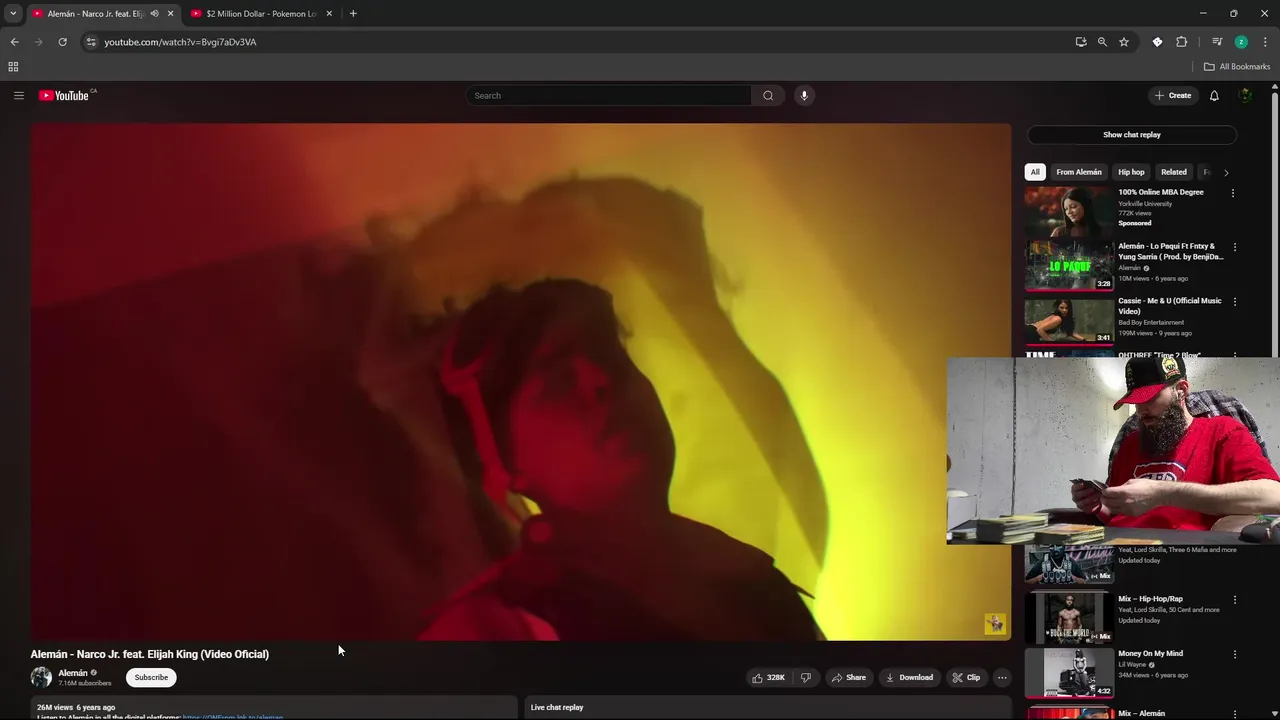Open the 100% Online MBA Degree ad thumbnail
Viewport: 1280px width, 720px height.
coord(1069,210)
